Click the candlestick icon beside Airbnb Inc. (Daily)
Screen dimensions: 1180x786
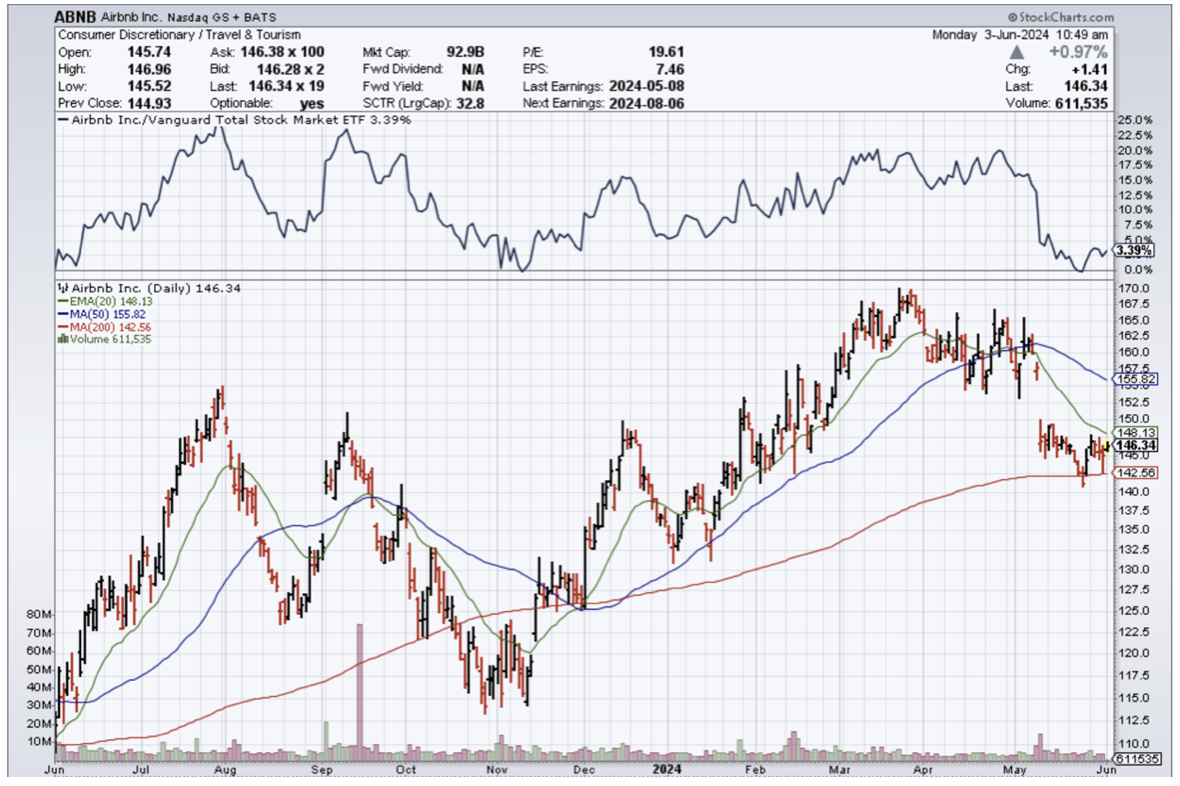tap(62, 287)
